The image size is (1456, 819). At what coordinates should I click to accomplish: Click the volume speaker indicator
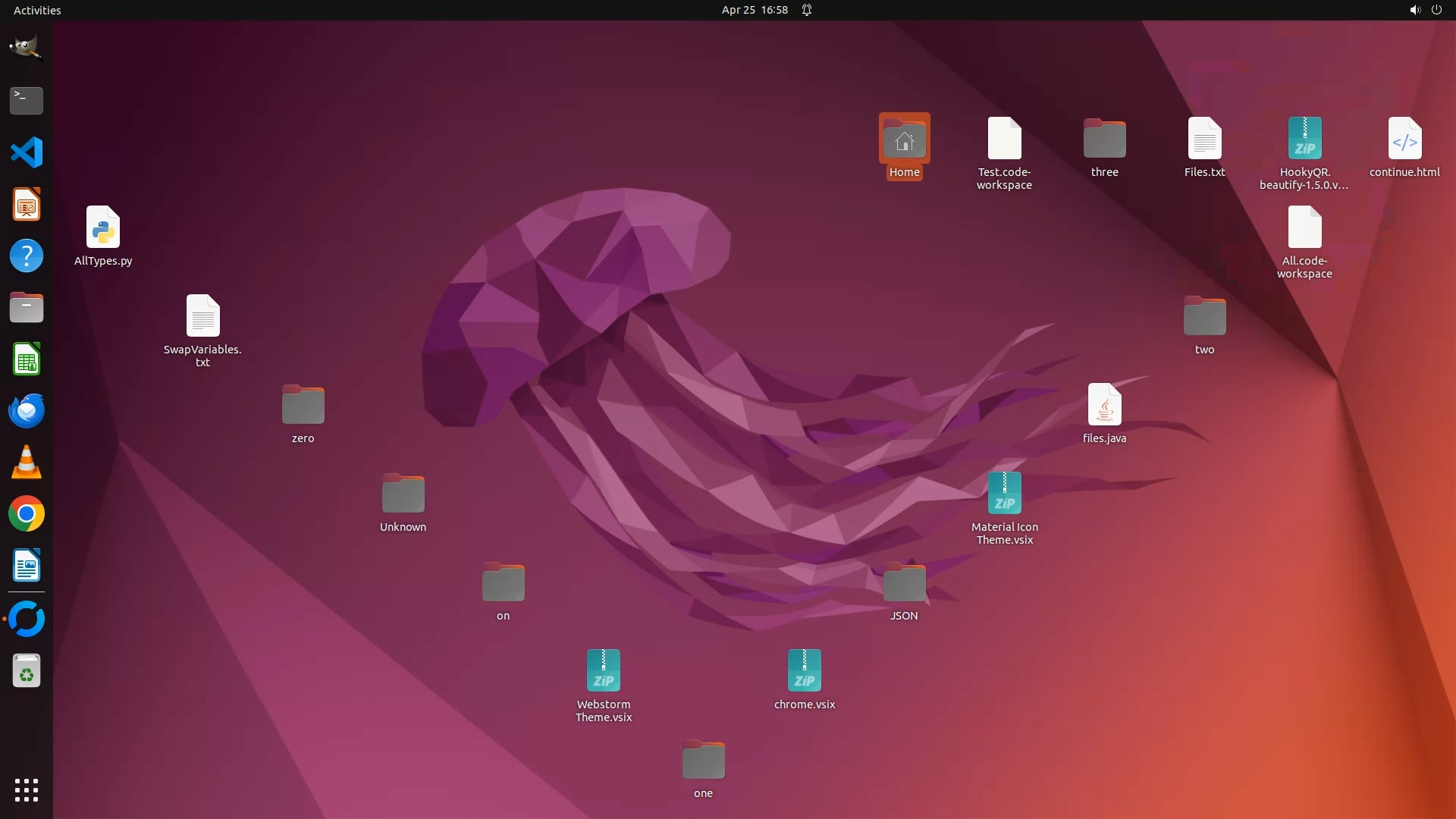(x=1414, y=10)
